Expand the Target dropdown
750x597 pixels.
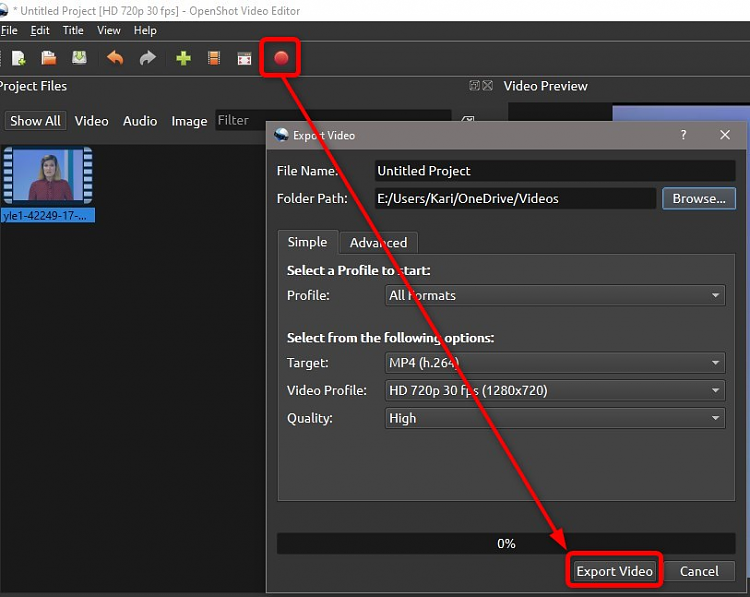[x=555, y=363]
